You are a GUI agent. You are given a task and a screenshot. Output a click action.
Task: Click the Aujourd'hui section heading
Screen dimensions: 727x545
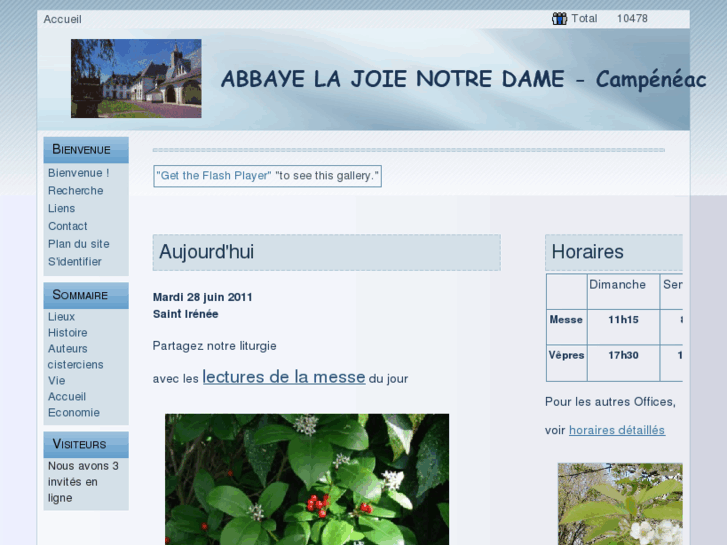326,252
